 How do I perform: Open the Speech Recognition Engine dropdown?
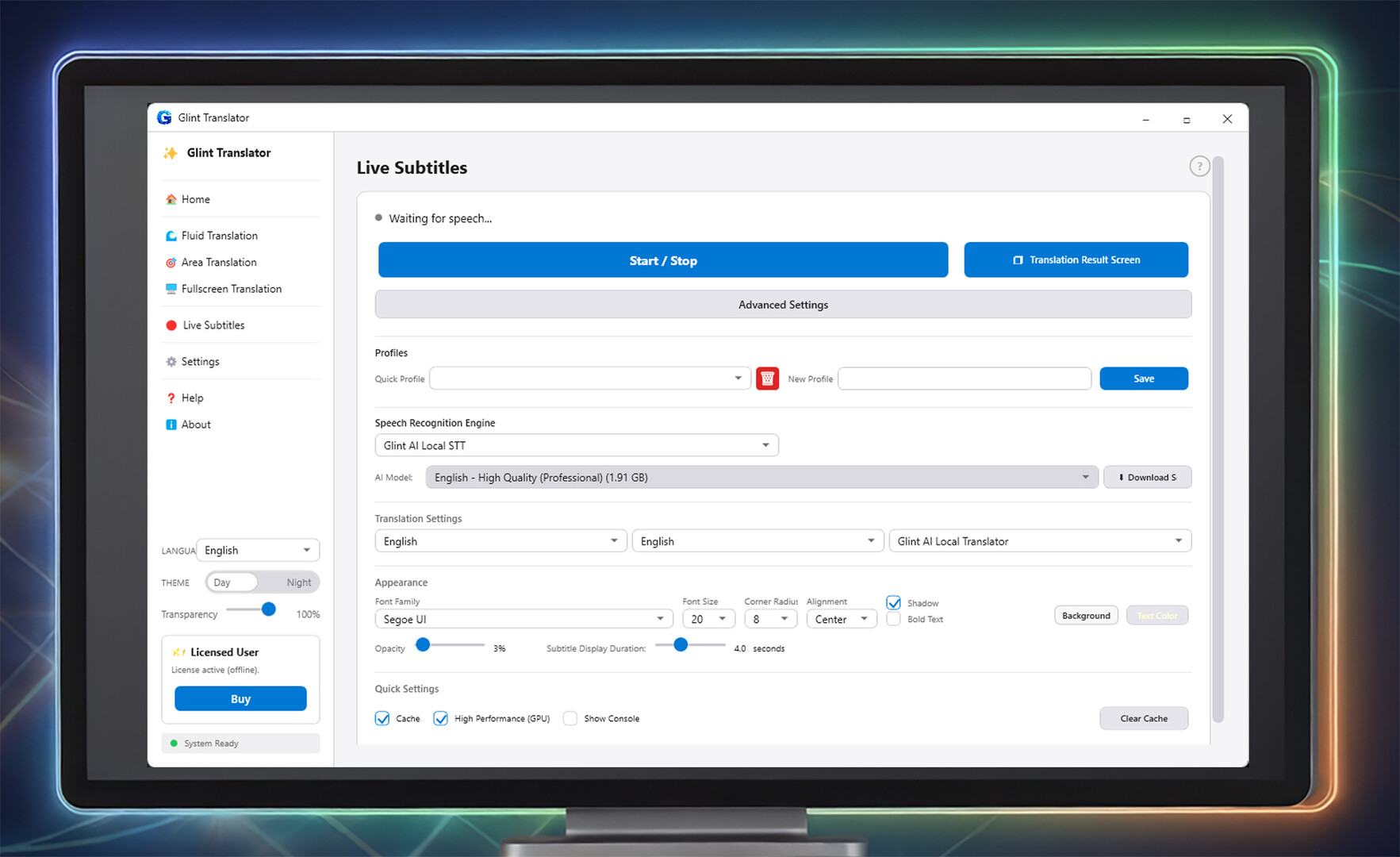577,445
